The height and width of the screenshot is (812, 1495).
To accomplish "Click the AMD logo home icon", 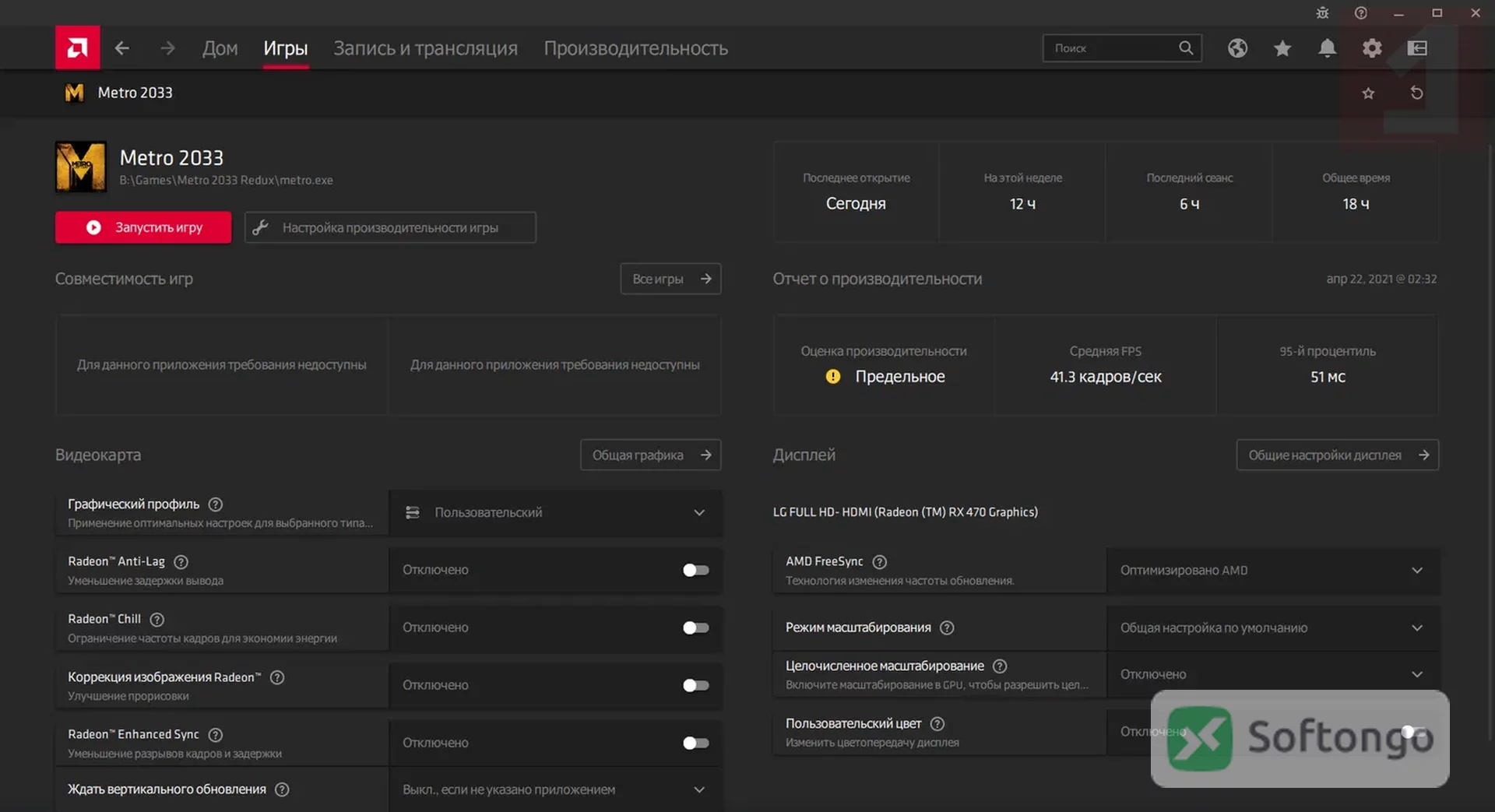I will point(77,48).
